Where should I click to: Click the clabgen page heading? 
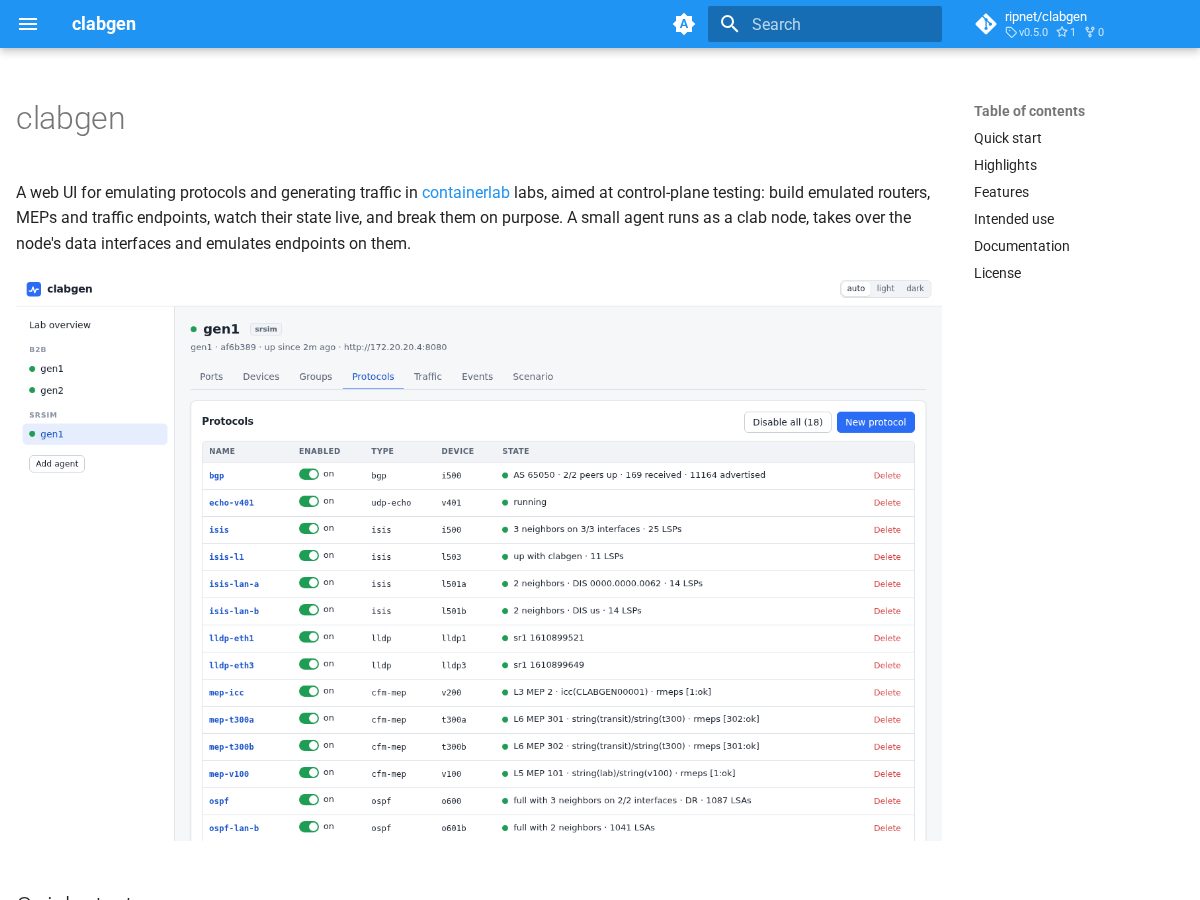(x=70, y=118)
